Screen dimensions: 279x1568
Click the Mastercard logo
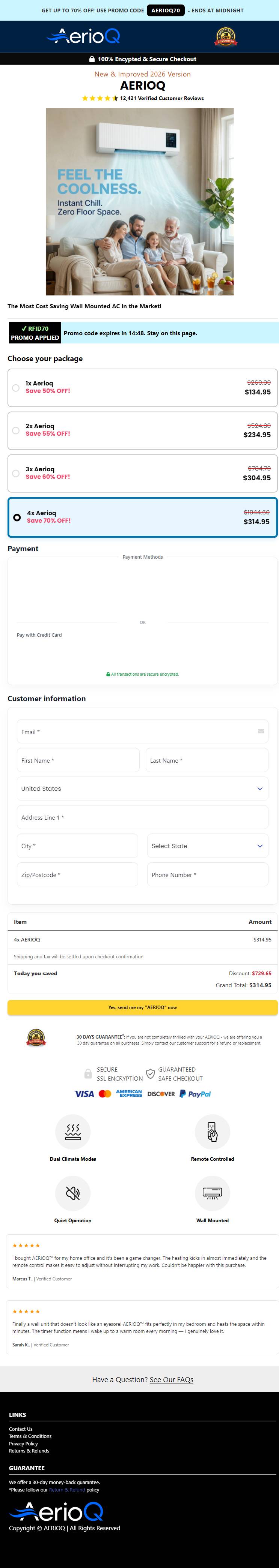pyautogui.click(x=105, y=1094)
